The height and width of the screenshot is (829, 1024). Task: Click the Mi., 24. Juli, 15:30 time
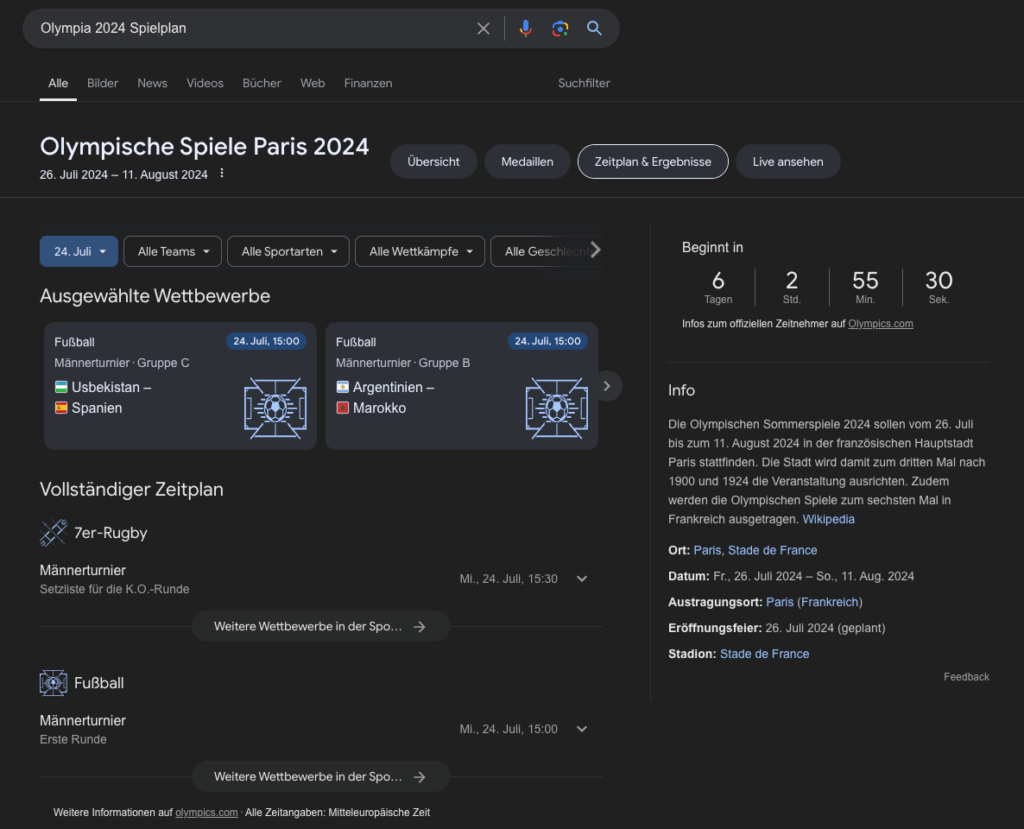(509, 579)
